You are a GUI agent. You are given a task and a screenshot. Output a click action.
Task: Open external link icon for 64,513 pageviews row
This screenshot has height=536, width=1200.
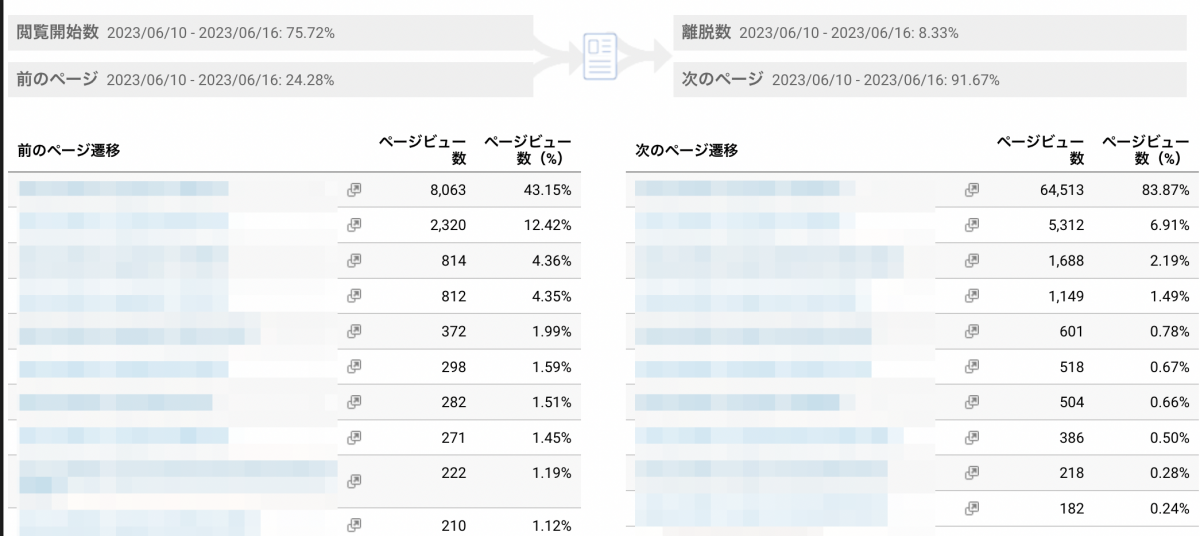[971, 189]
